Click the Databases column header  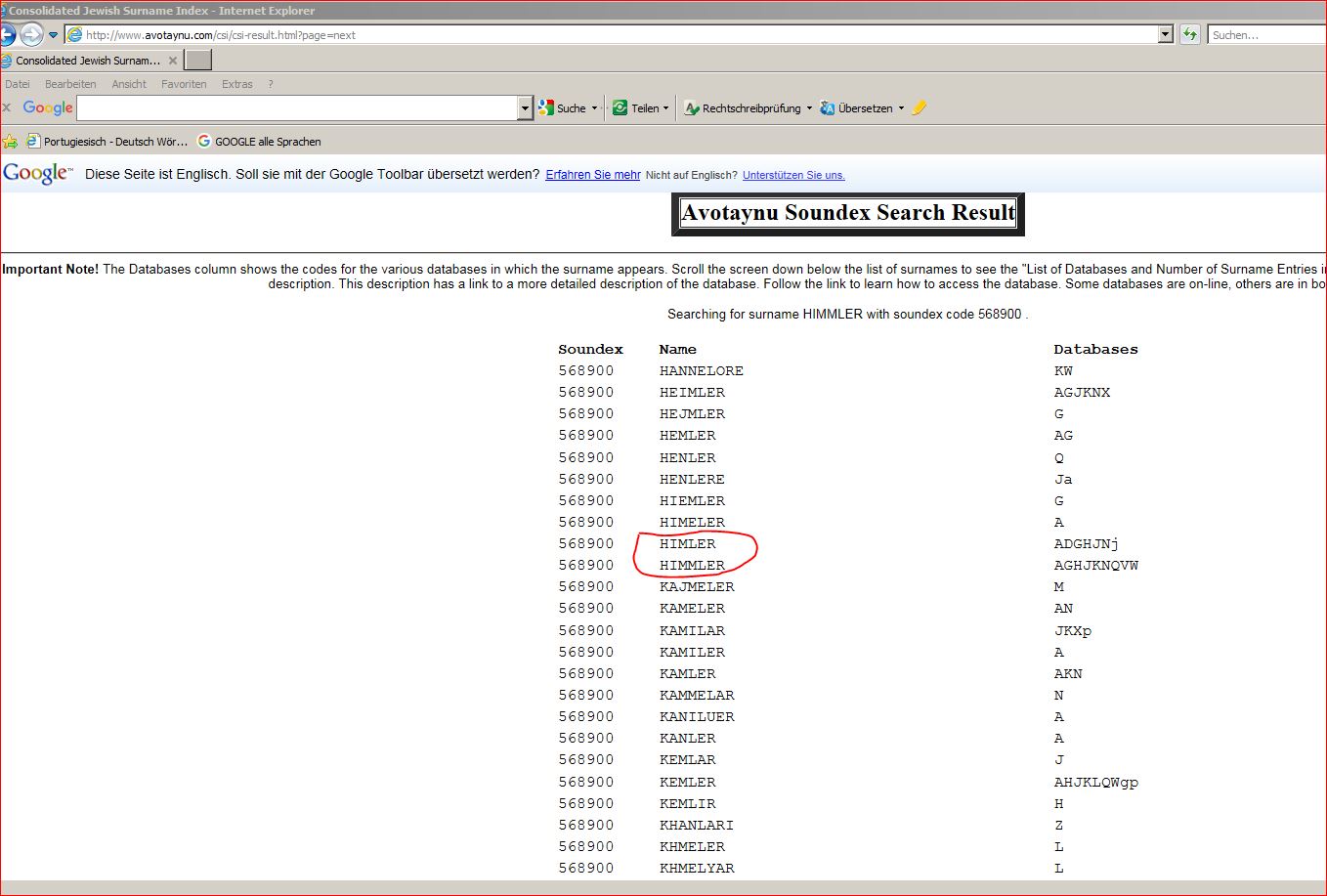pyautogui.click(x=1095, y=350)
